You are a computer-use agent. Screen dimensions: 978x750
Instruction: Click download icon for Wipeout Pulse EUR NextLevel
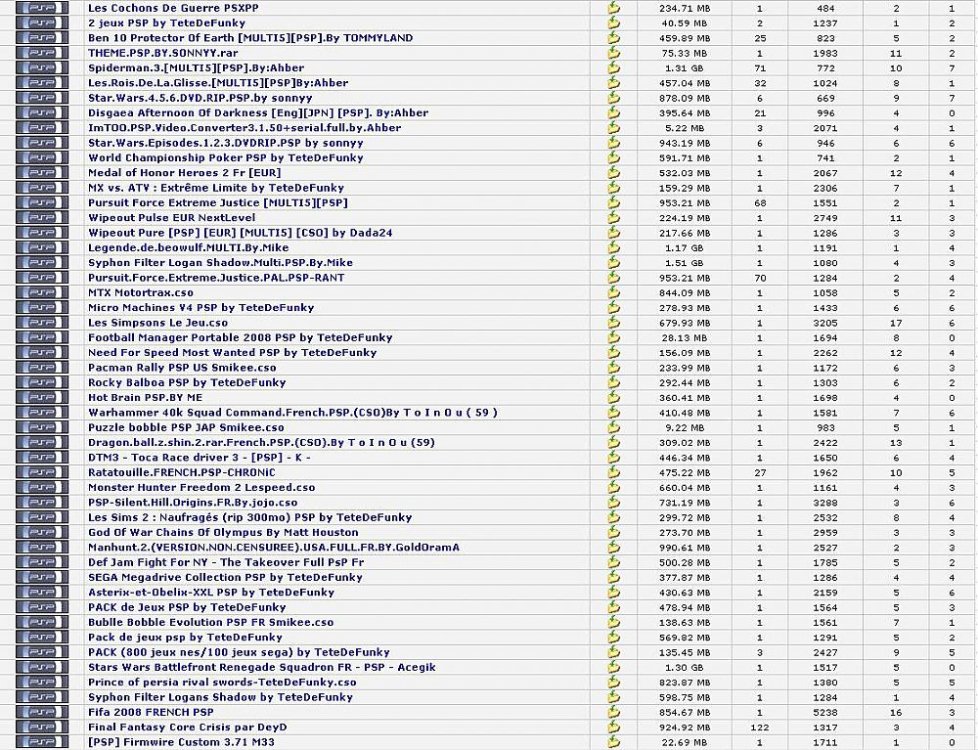(x=614, y=218)
